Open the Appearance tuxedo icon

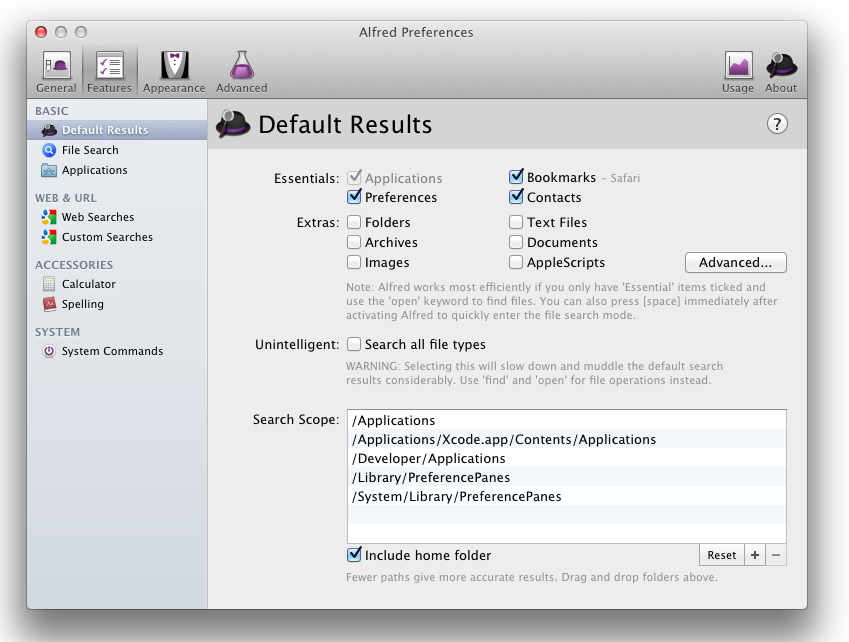click(x=174, y=65)
